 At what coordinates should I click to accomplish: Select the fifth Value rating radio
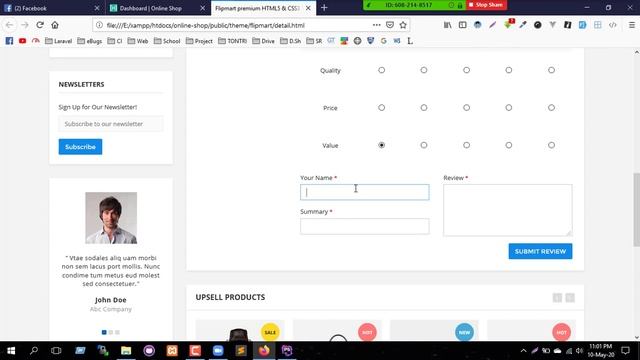coord(551,145)
